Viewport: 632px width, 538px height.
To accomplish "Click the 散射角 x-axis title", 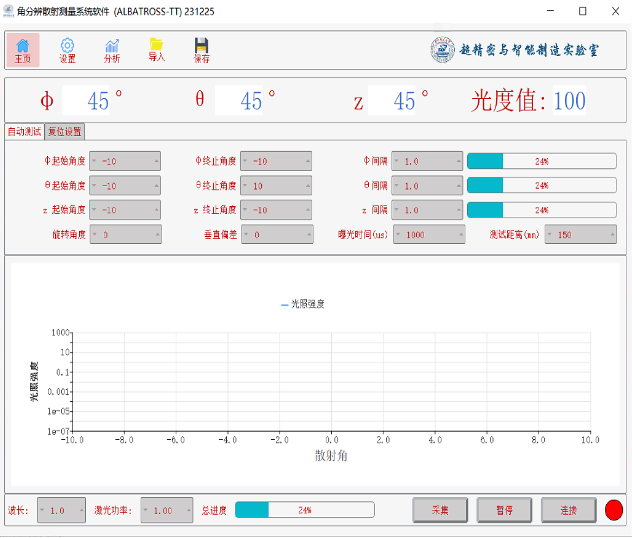I will point(331,456).
